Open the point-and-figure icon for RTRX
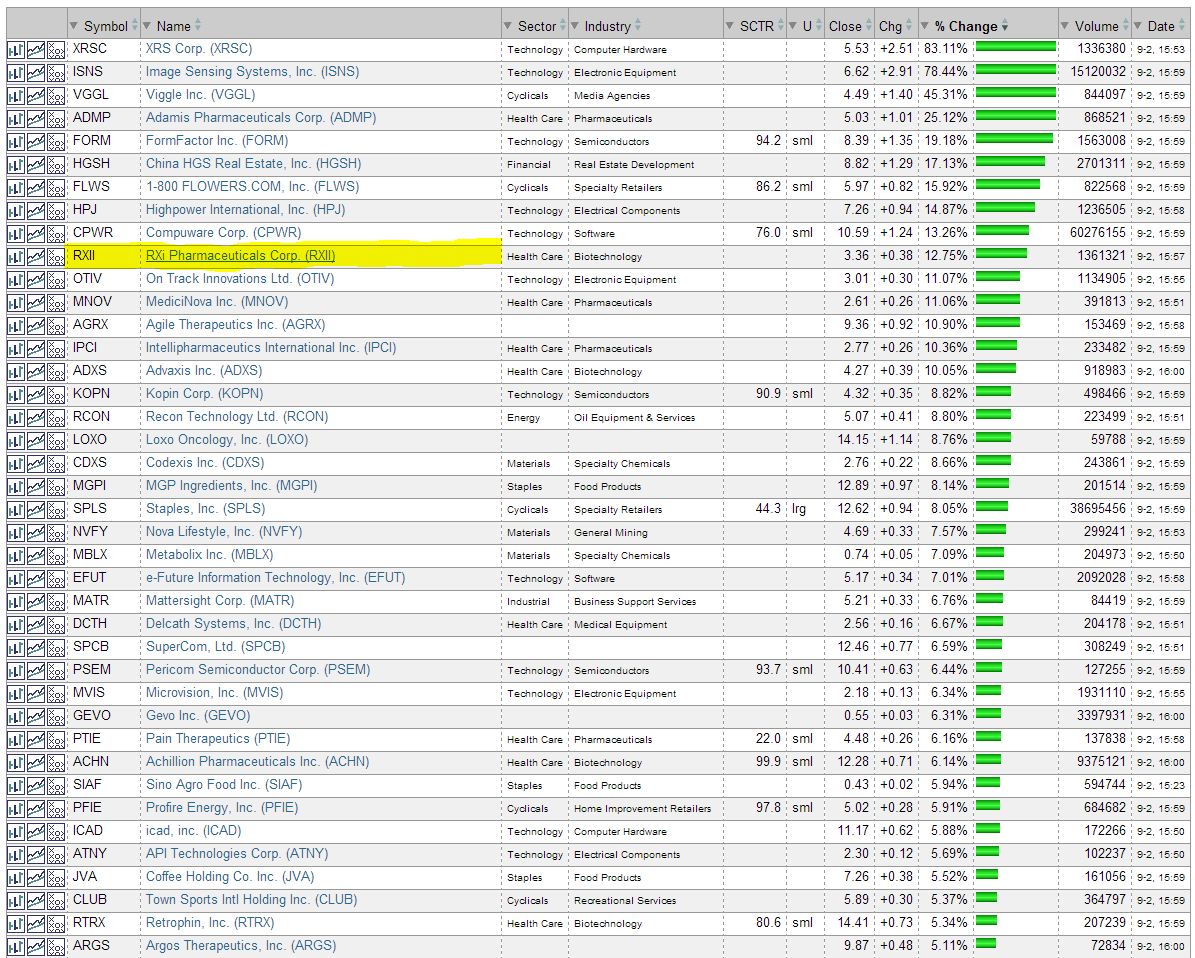1195x958 pixels. (x=56, y=924)
